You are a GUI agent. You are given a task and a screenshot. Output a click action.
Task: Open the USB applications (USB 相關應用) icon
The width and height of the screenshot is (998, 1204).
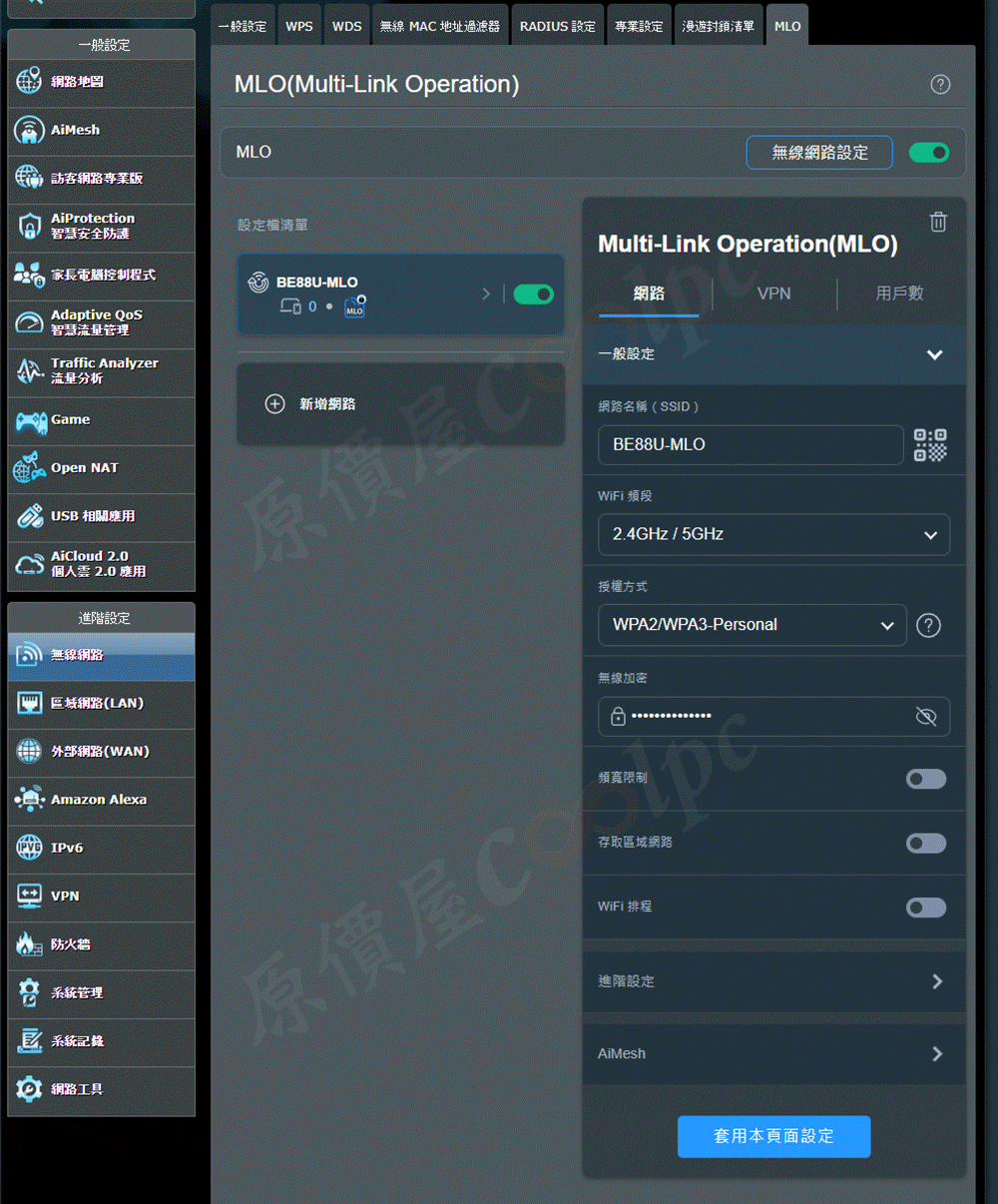pyautogui.click(x=29, y=516)
